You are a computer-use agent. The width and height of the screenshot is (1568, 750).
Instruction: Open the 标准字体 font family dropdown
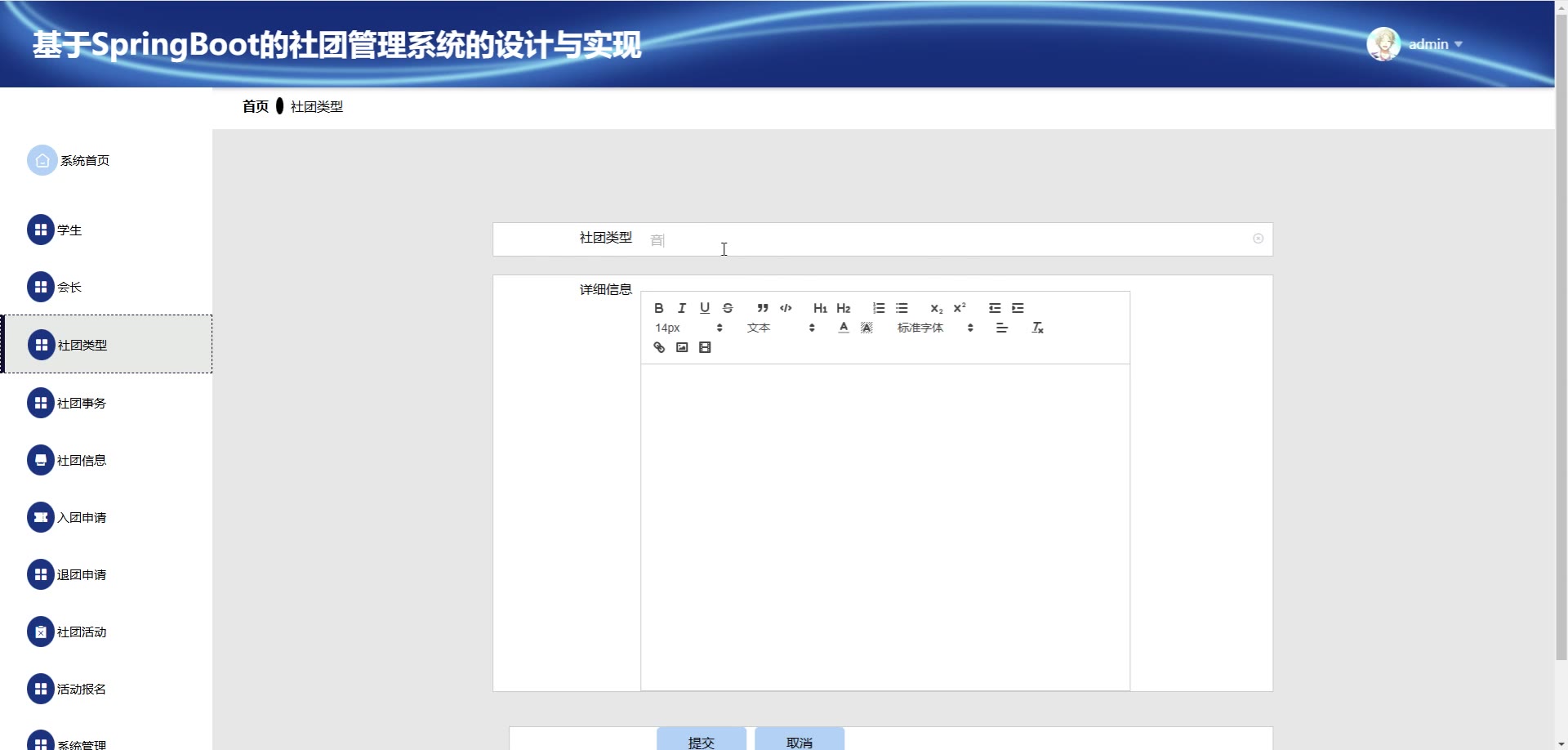935,328
